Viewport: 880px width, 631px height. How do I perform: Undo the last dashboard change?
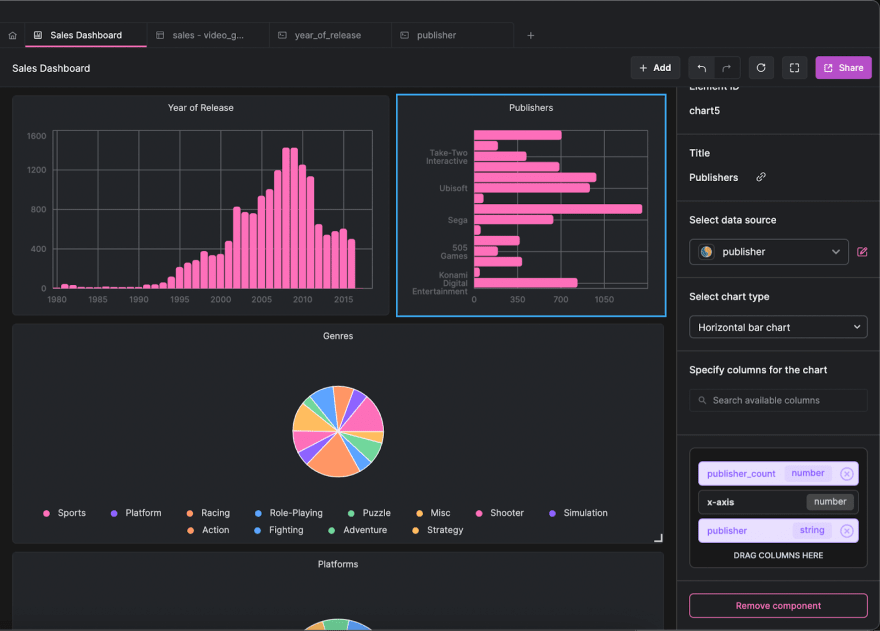702,68
